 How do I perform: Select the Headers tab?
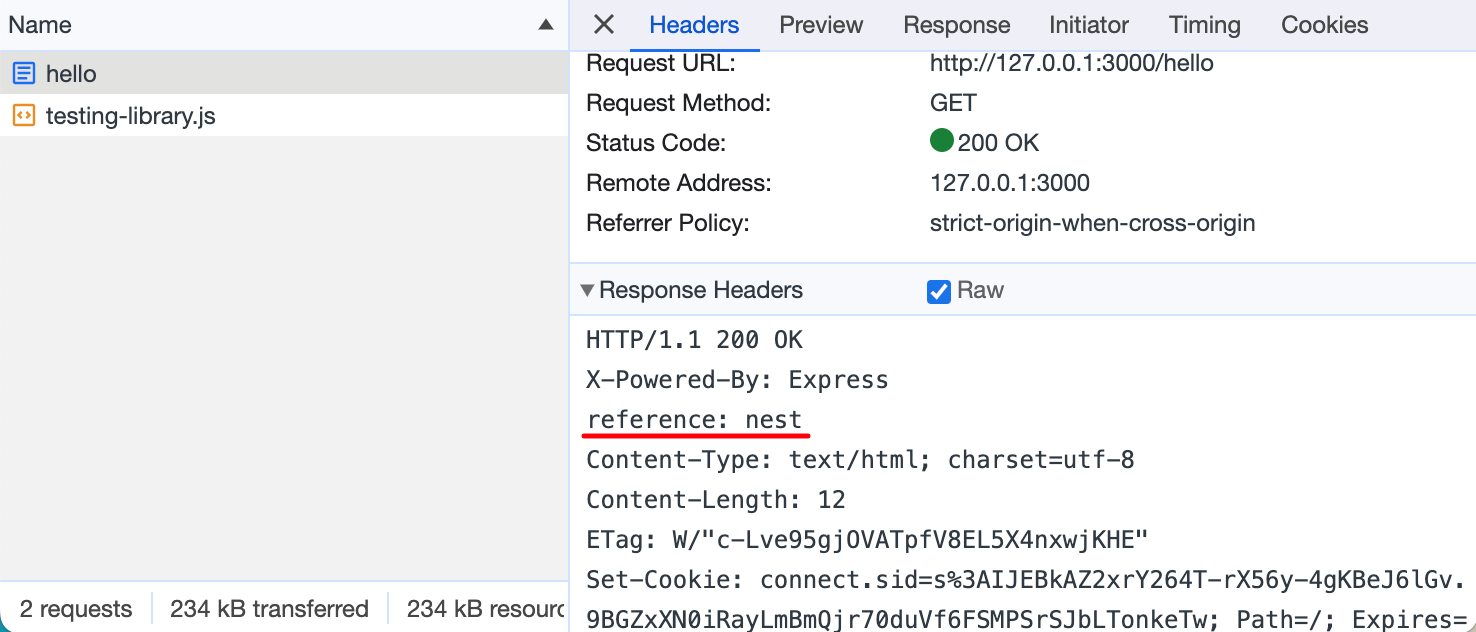click(694, 25)
